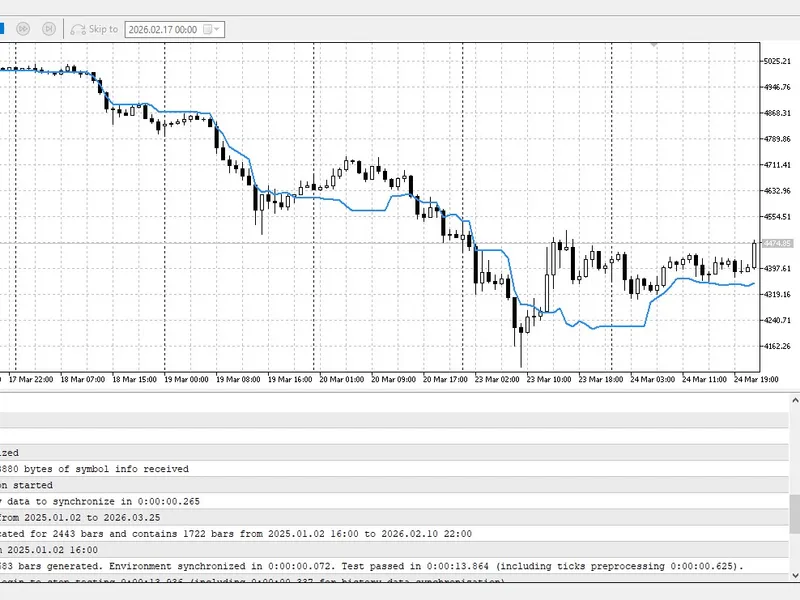
Task: Click the current price label 4474.85
Action: pyautogui.click(x=777, y=243)
